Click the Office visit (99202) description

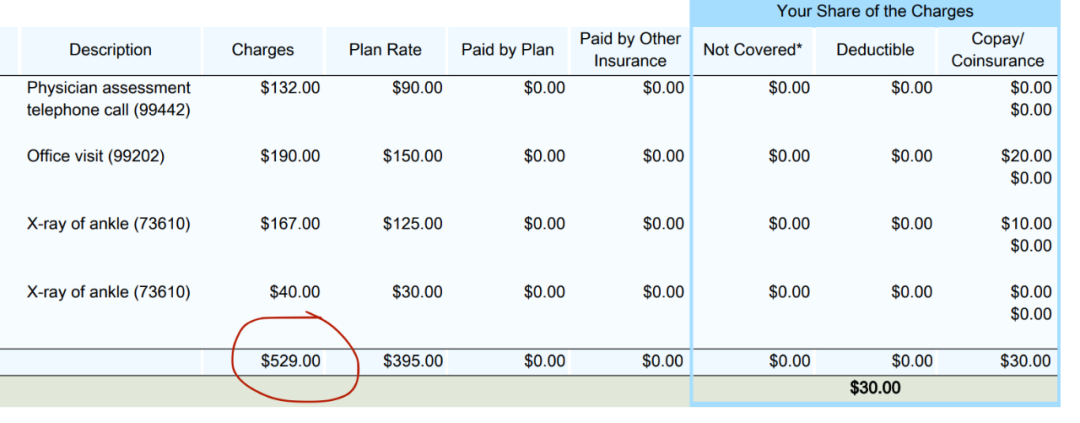click(x=96, y=156)
